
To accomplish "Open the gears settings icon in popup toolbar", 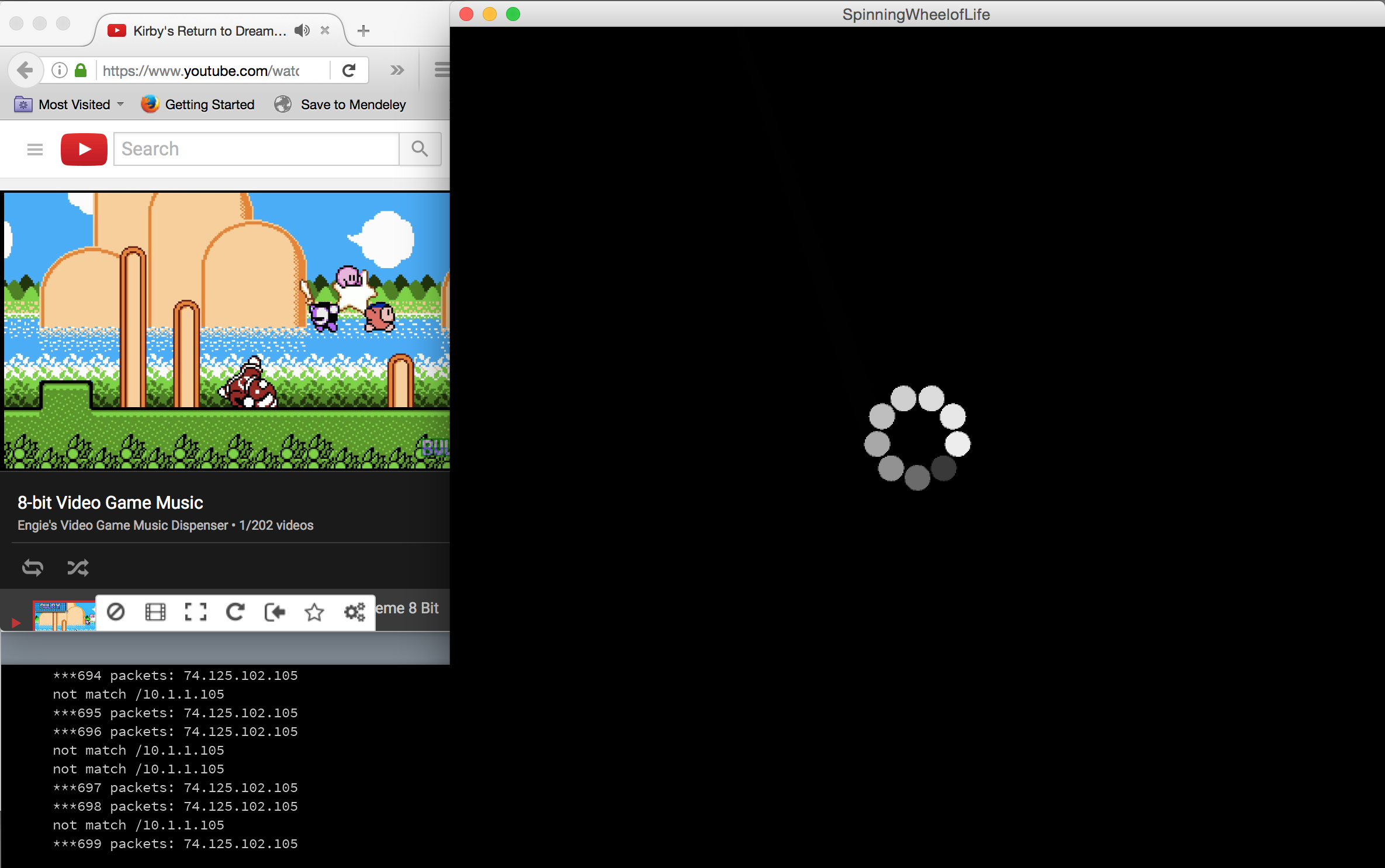I will pyautogui.click(x=354, y=612).
